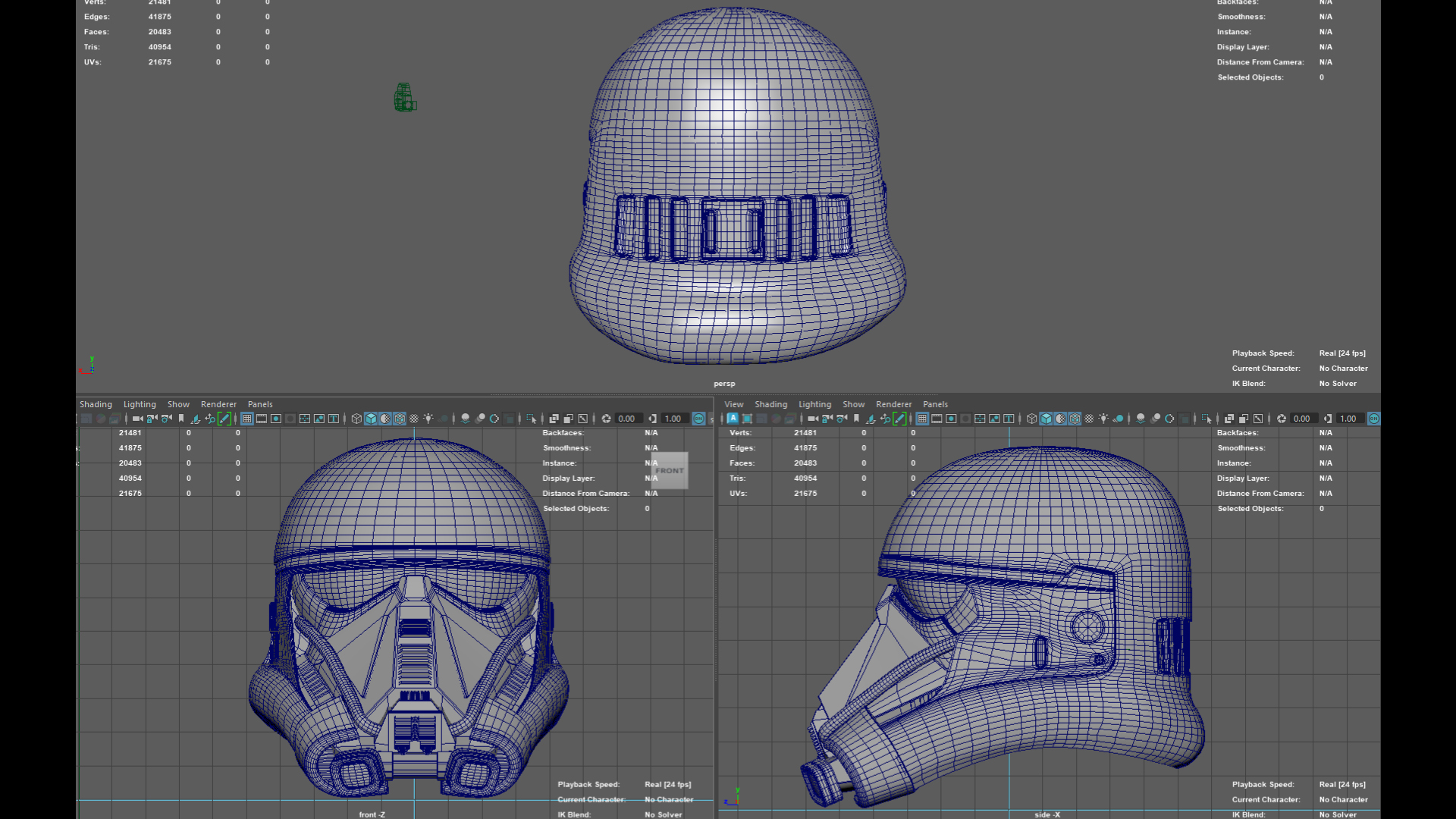Click Safe Title icon in front view toolbar
Image resolution: width=1456 pixels, height=819 pixels.
pyautogui.click(x=334, y=419)
